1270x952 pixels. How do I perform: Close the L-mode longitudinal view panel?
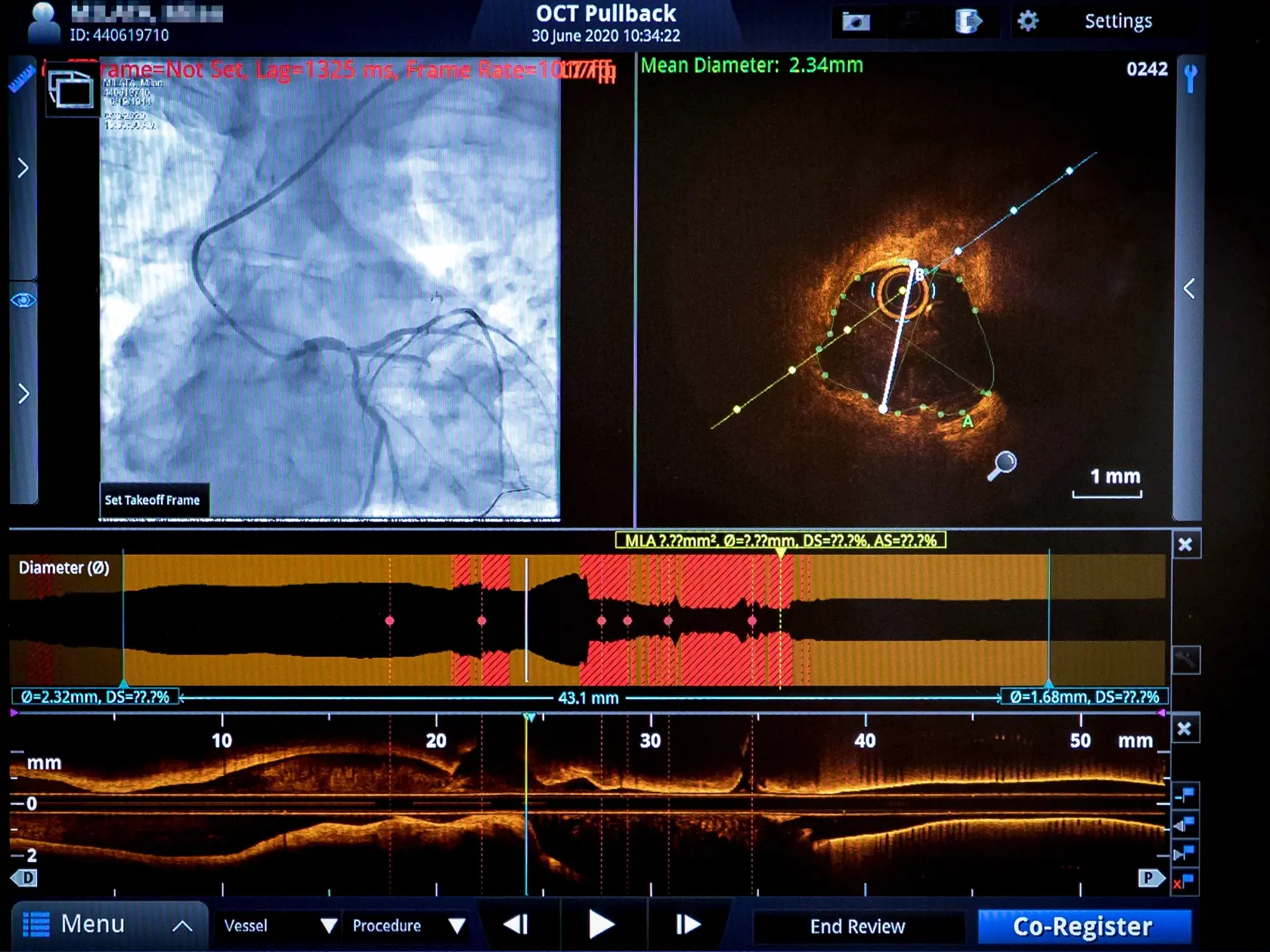click(x=1185, y=729)
